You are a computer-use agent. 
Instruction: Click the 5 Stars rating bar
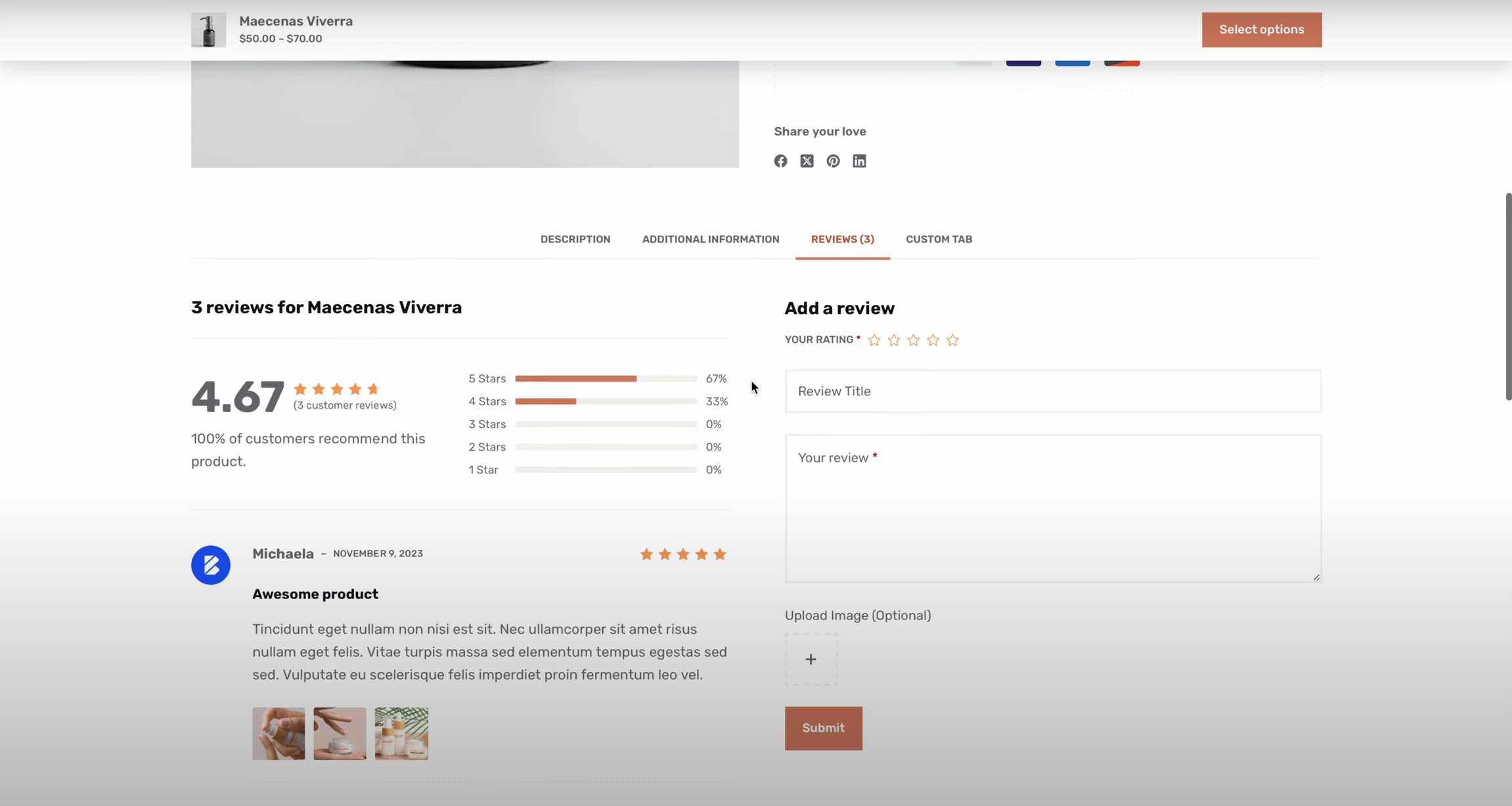[605, 379]
